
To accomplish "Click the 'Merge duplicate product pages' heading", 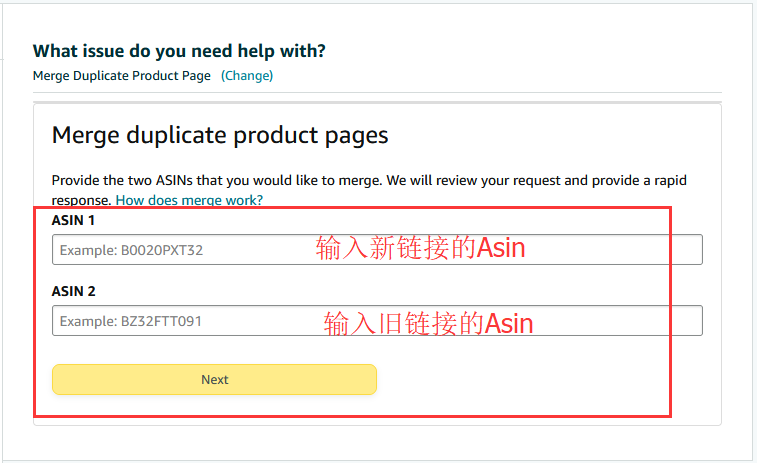I will [220, 135].
